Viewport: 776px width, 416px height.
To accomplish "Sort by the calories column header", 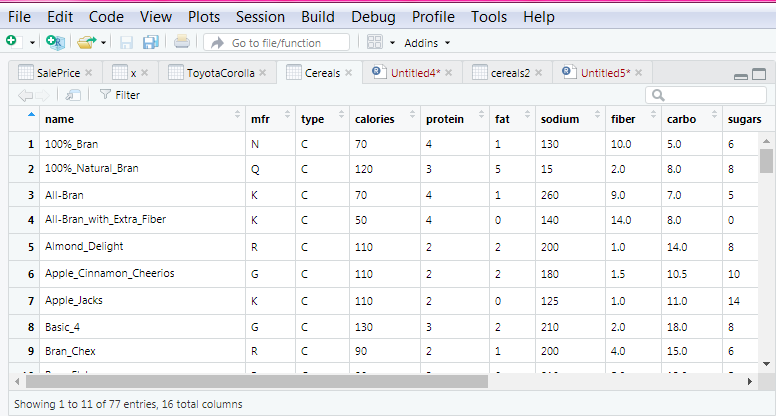I will [x=385, y=119].
